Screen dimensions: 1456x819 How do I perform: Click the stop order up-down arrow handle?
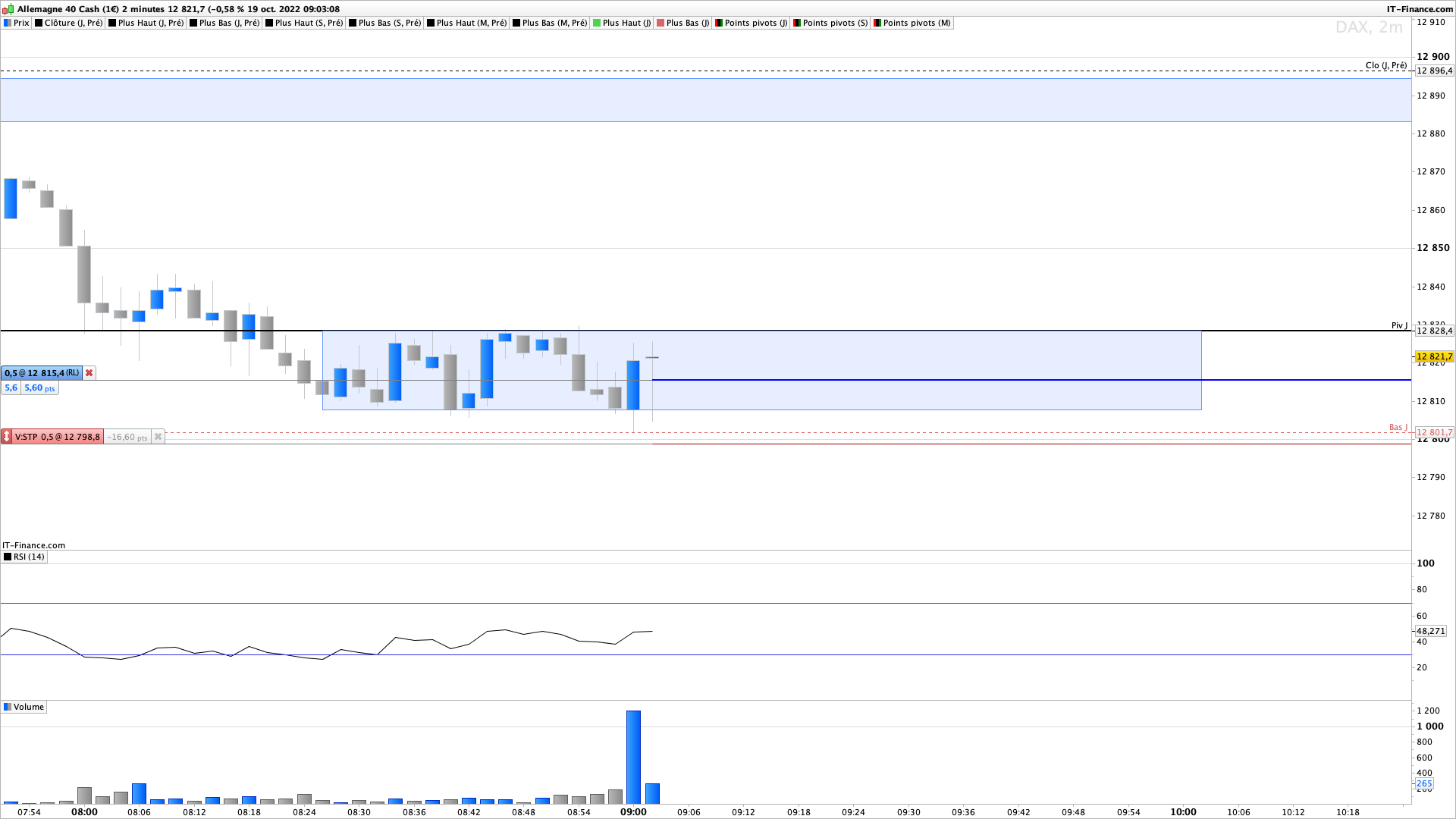pos(7,437)
